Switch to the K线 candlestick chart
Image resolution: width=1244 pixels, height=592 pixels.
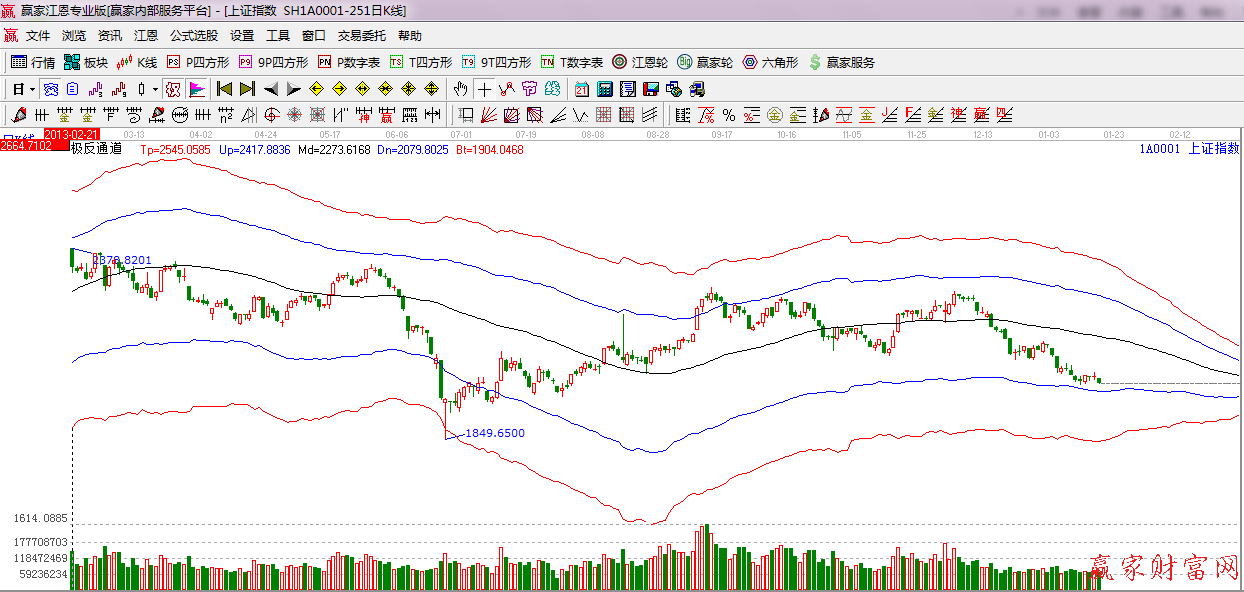tap(137, 62)
